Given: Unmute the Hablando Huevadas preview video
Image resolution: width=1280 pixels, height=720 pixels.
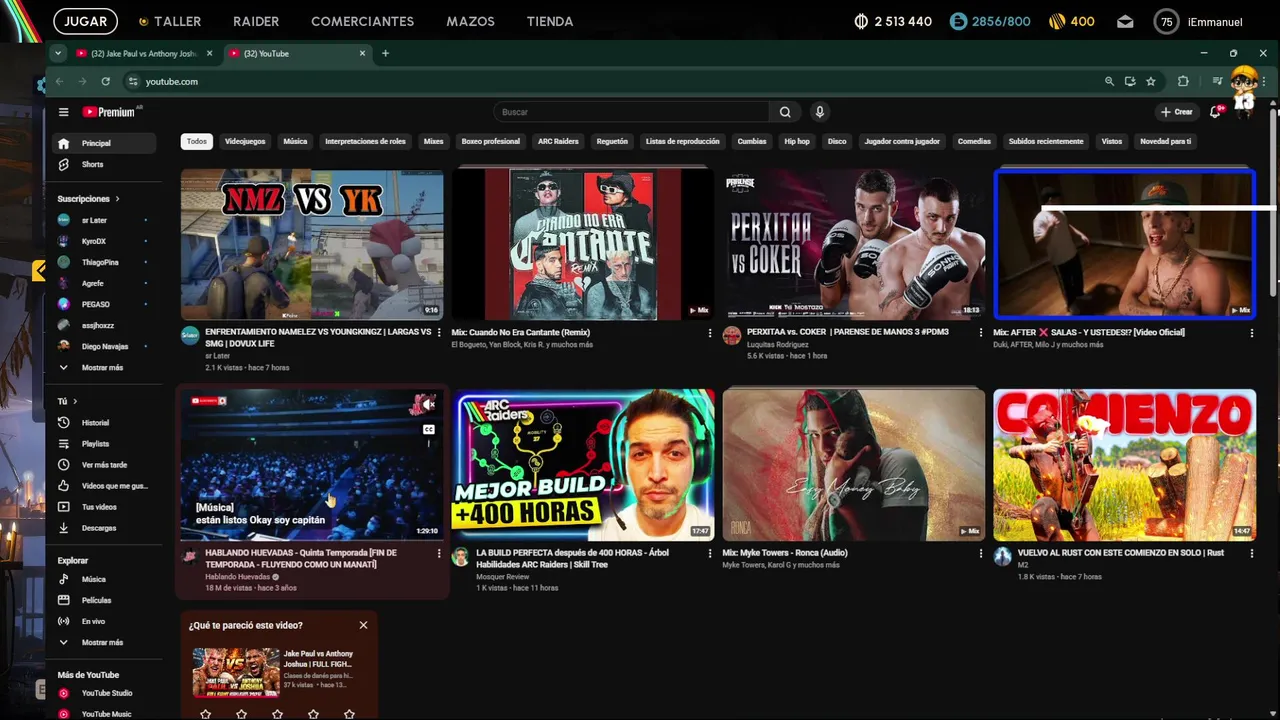Looking at the screenshot, I should click(x=428, y=404).
